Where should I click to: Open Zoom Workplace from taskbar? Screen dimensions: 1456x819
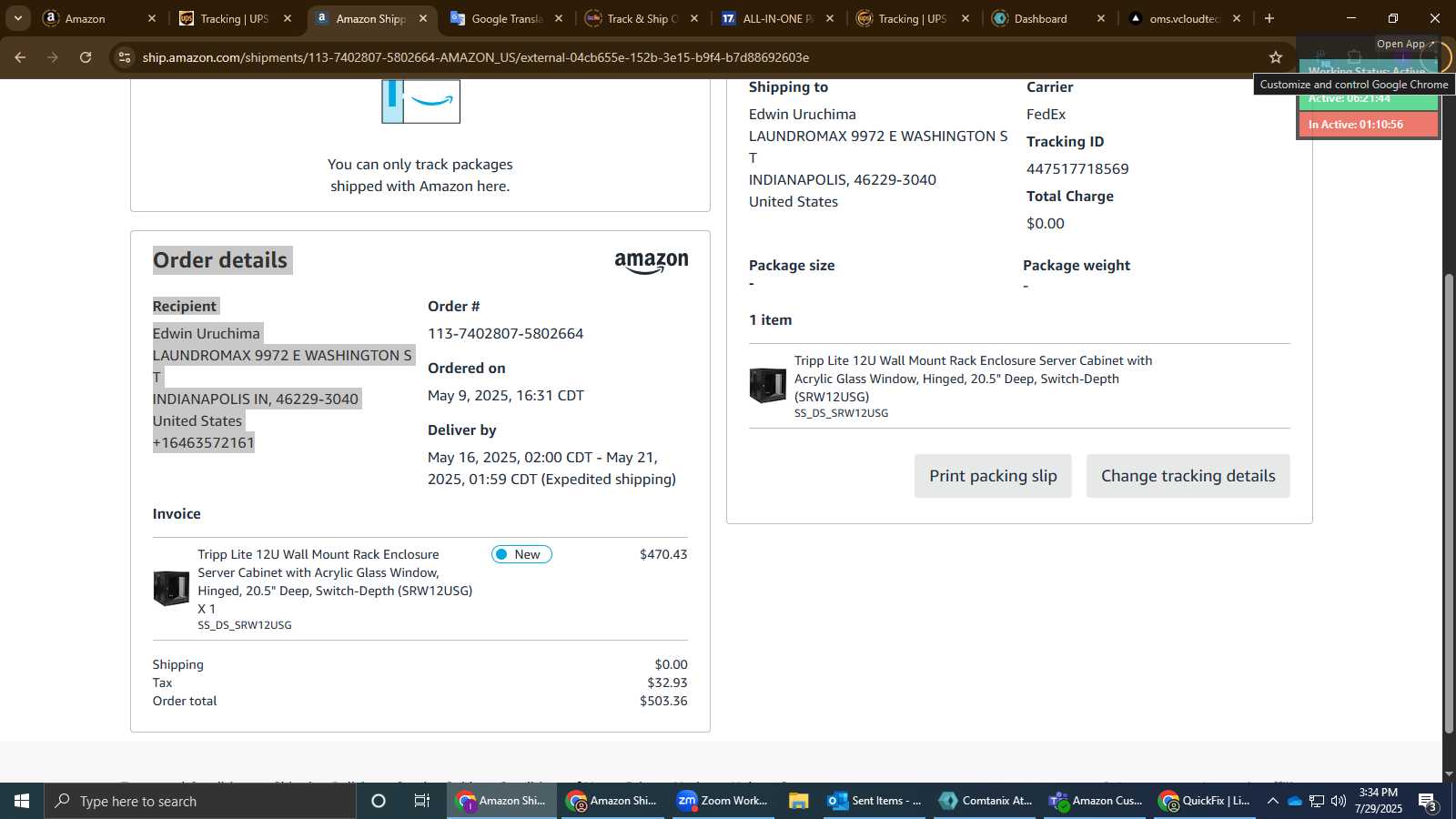[723, 801]
